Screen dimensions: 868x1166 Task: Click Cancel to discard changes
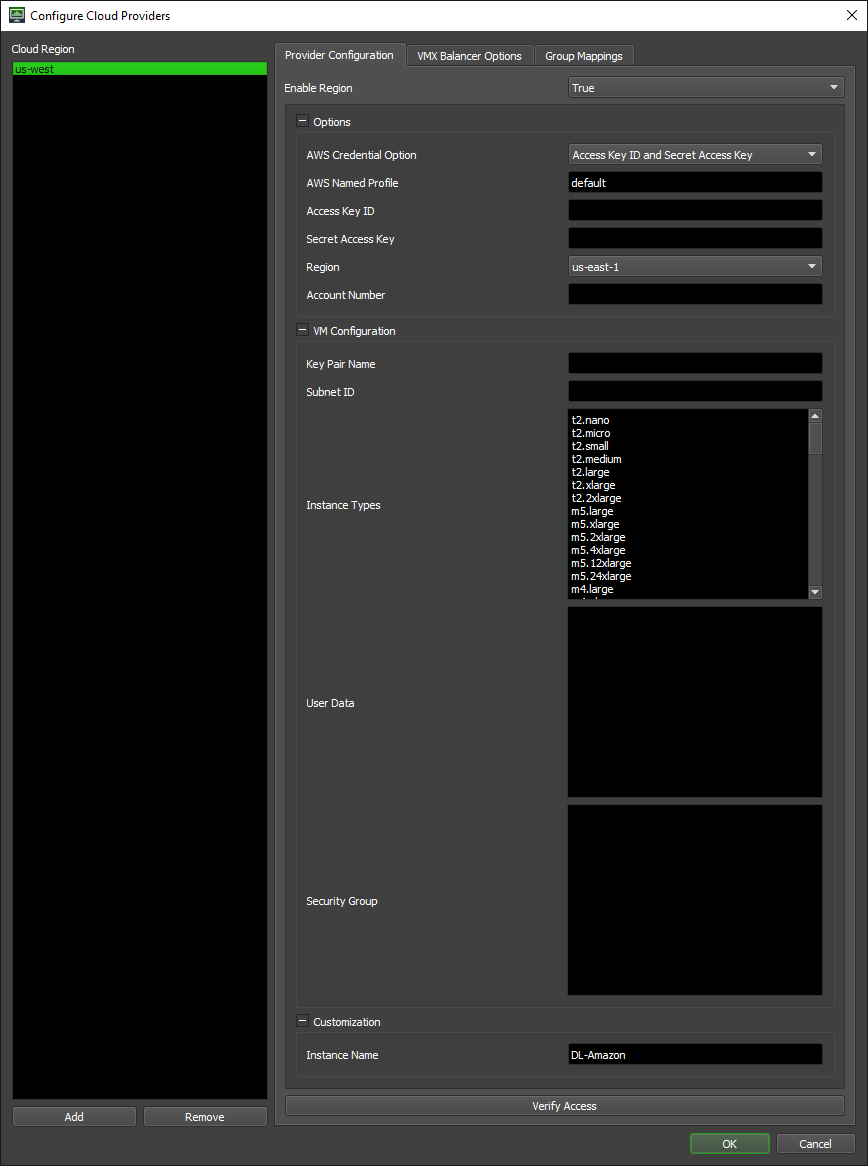pos(815,1144)
